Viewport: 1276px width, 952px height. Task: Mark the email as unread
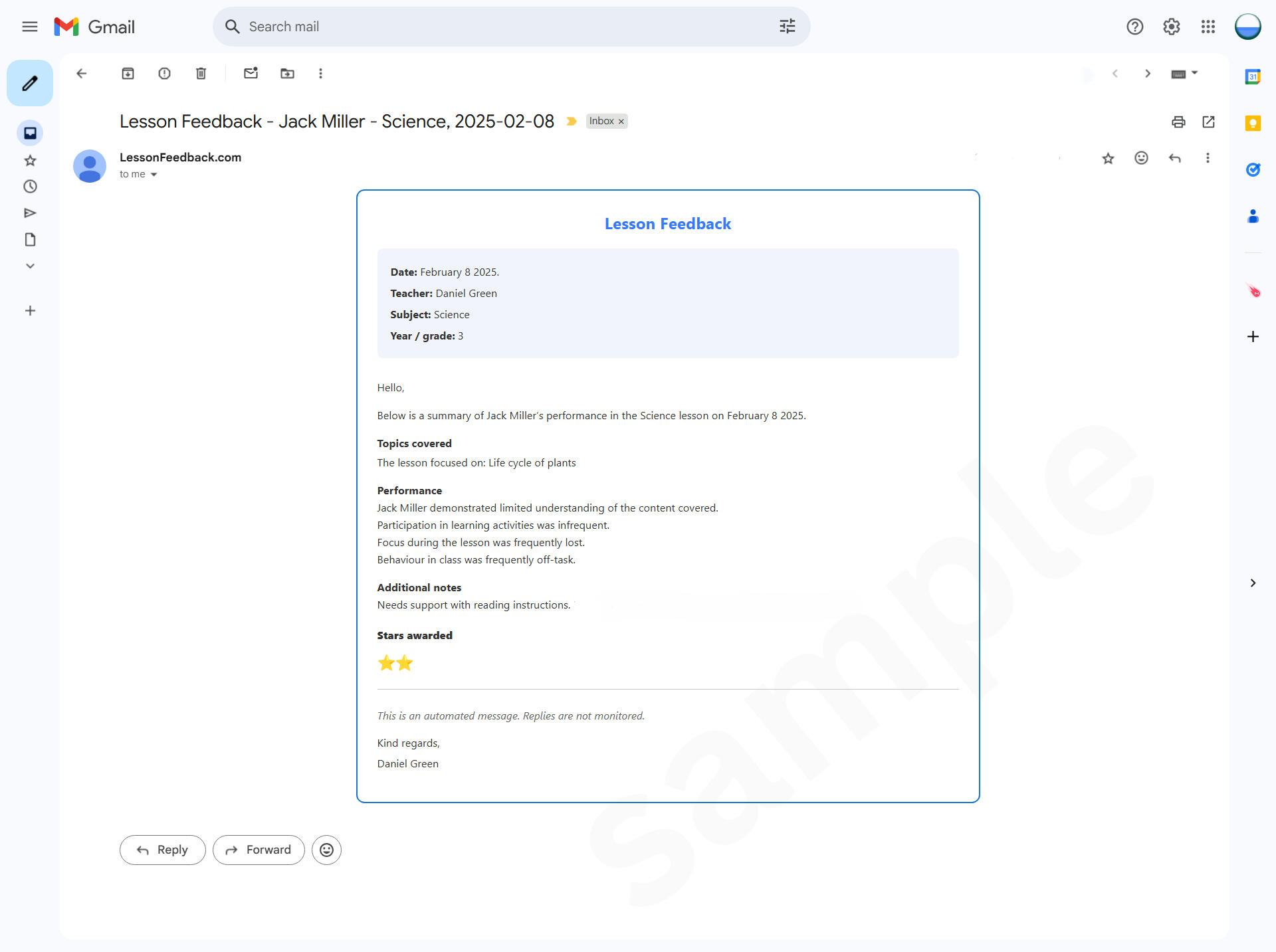[x=251, y=74]
